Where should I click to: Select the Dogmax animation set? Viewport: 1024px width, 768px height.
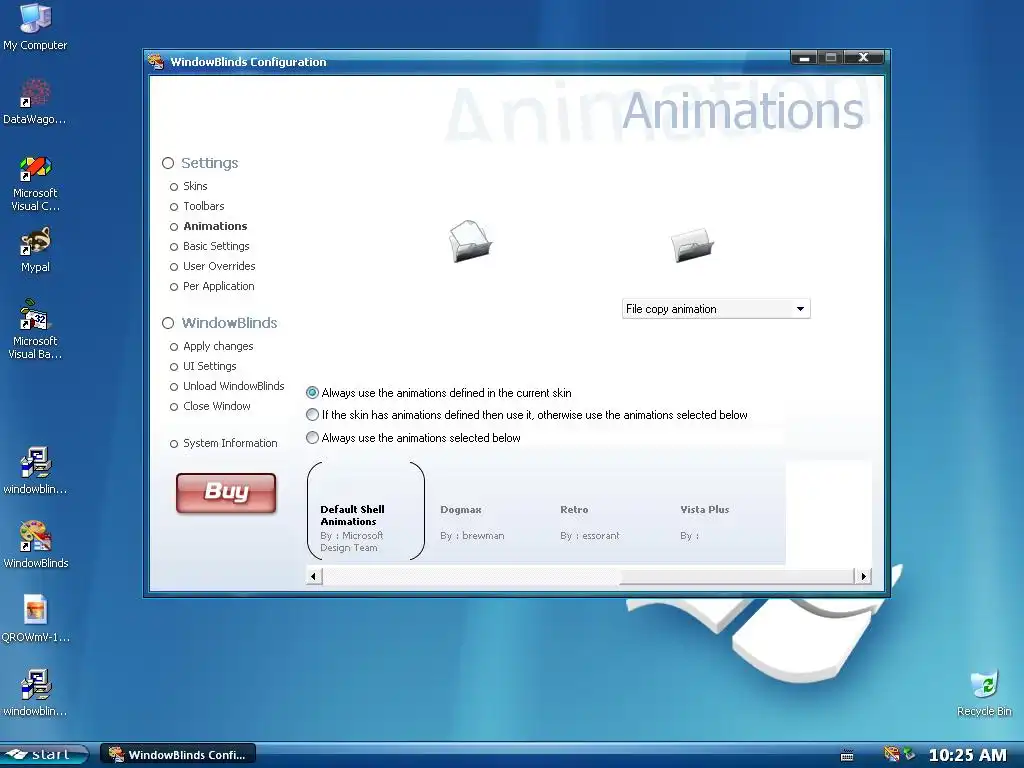472,522
